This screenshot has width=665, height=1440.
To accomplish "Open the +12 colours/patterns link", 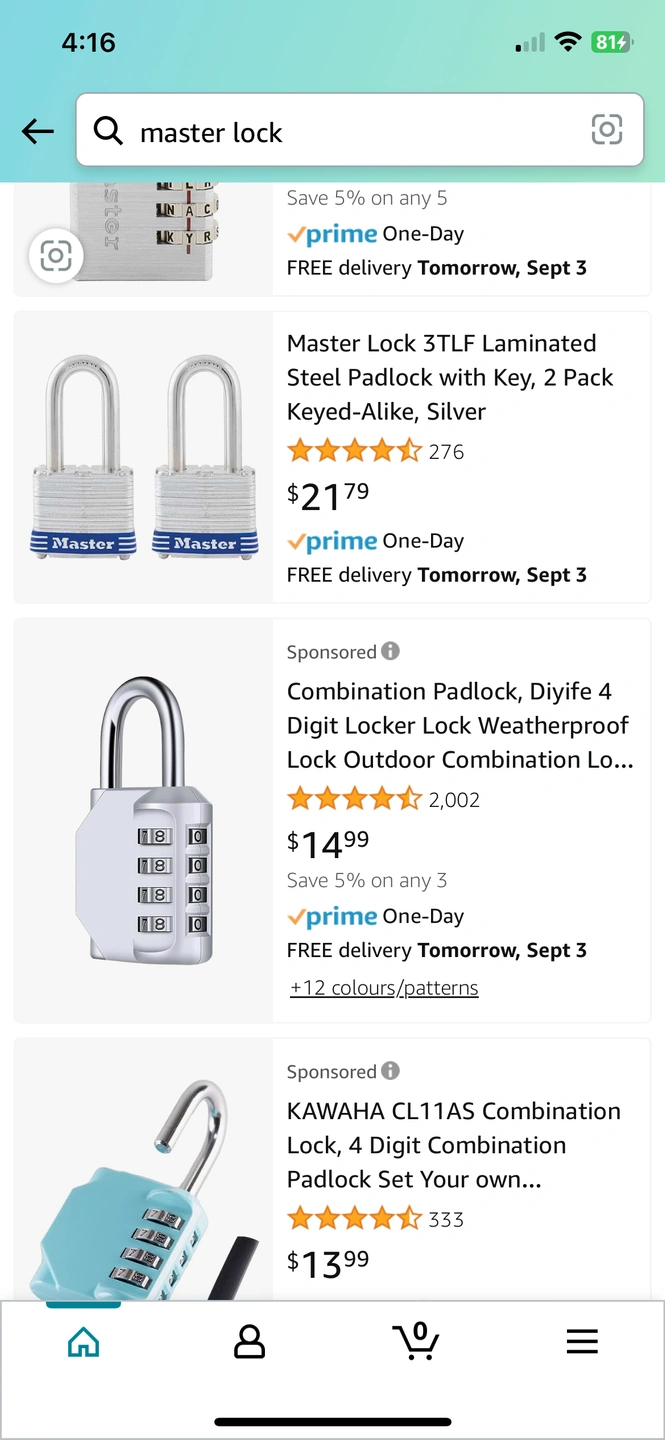I will [384, 988].
